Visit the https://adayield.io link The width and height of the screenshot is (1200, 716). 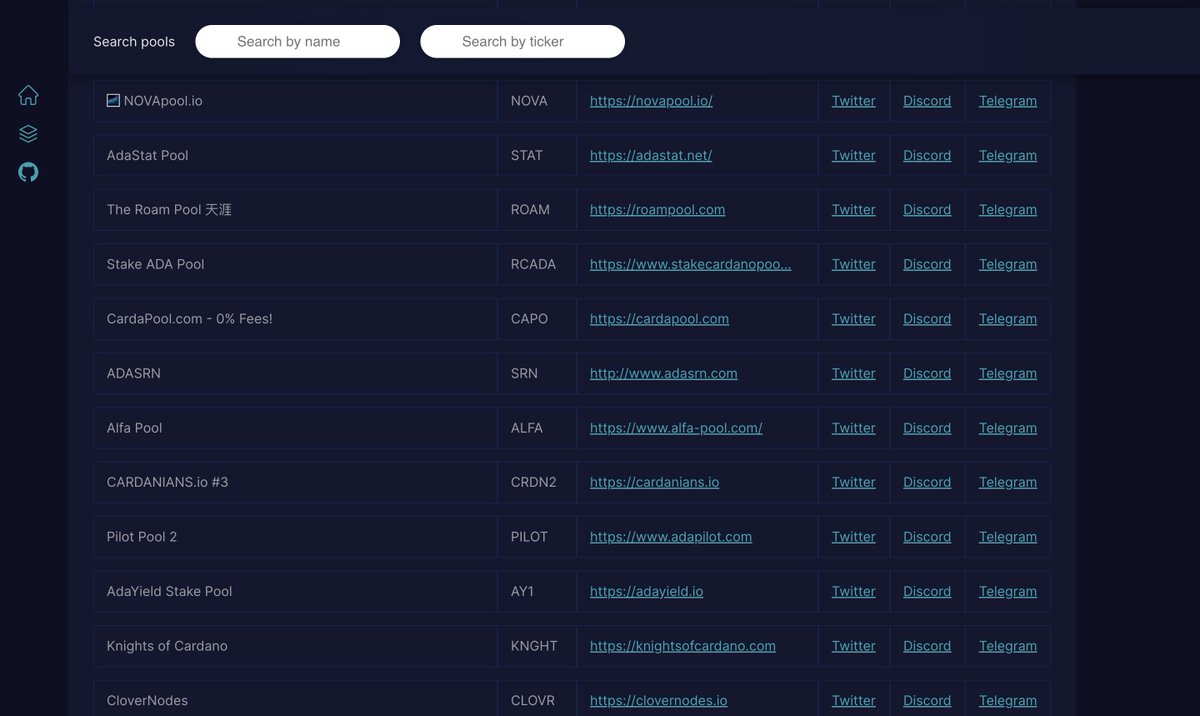point(646,591)
